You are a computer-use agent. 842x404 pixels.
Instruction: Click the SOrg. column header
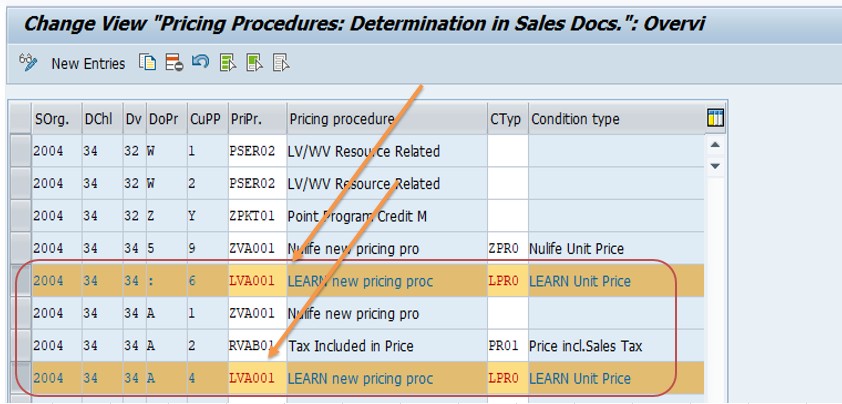point(53,119)
